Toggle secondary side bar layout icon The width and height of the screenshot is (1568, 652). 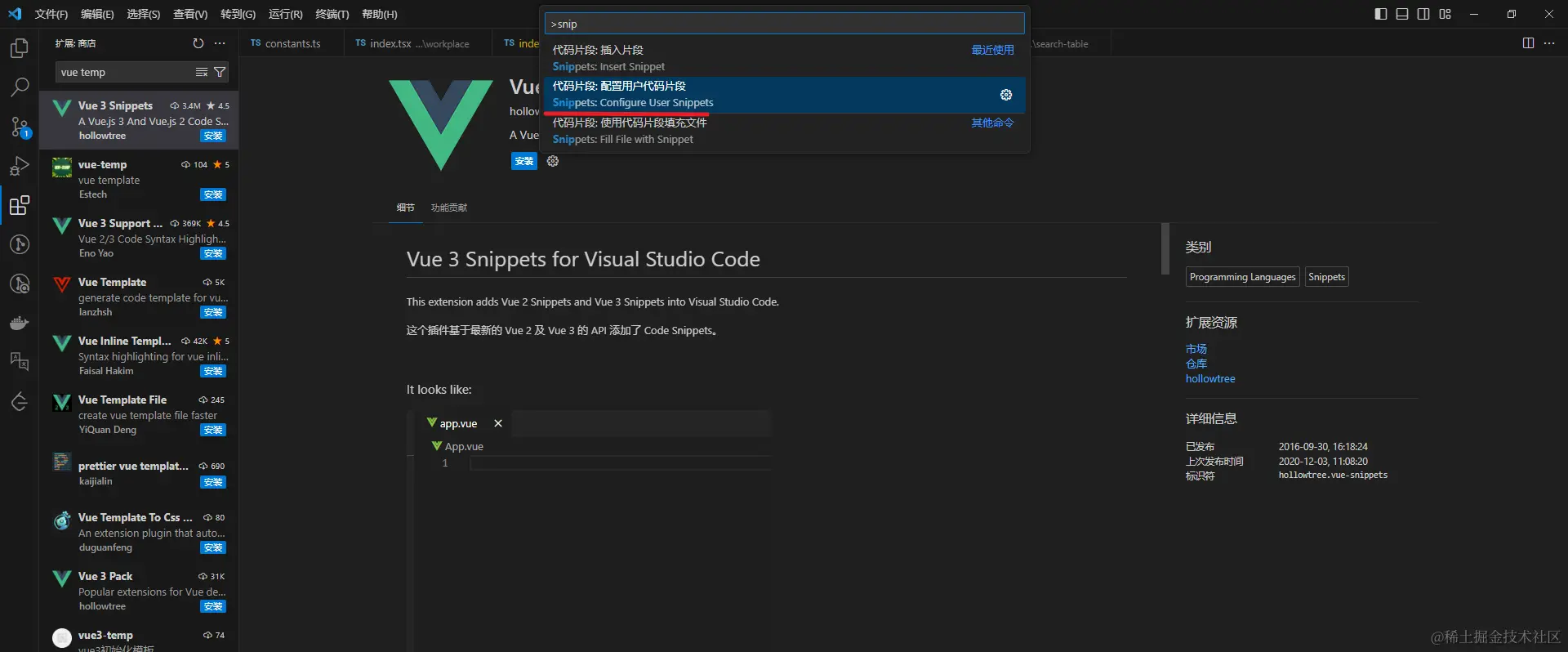1423,14
